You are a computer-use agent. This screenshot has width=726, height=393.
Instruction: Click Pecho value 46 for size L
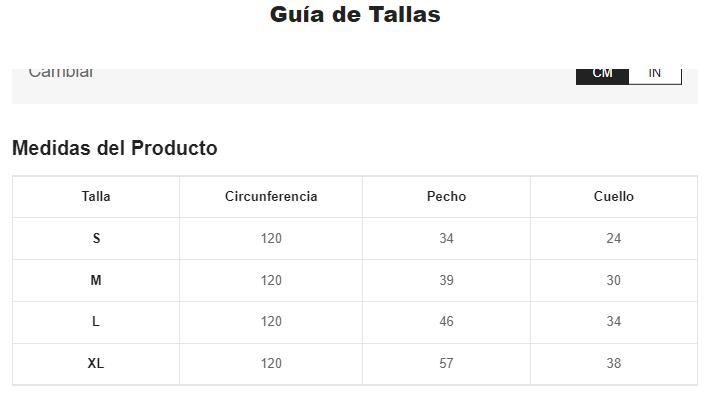(x=446, y=322)
